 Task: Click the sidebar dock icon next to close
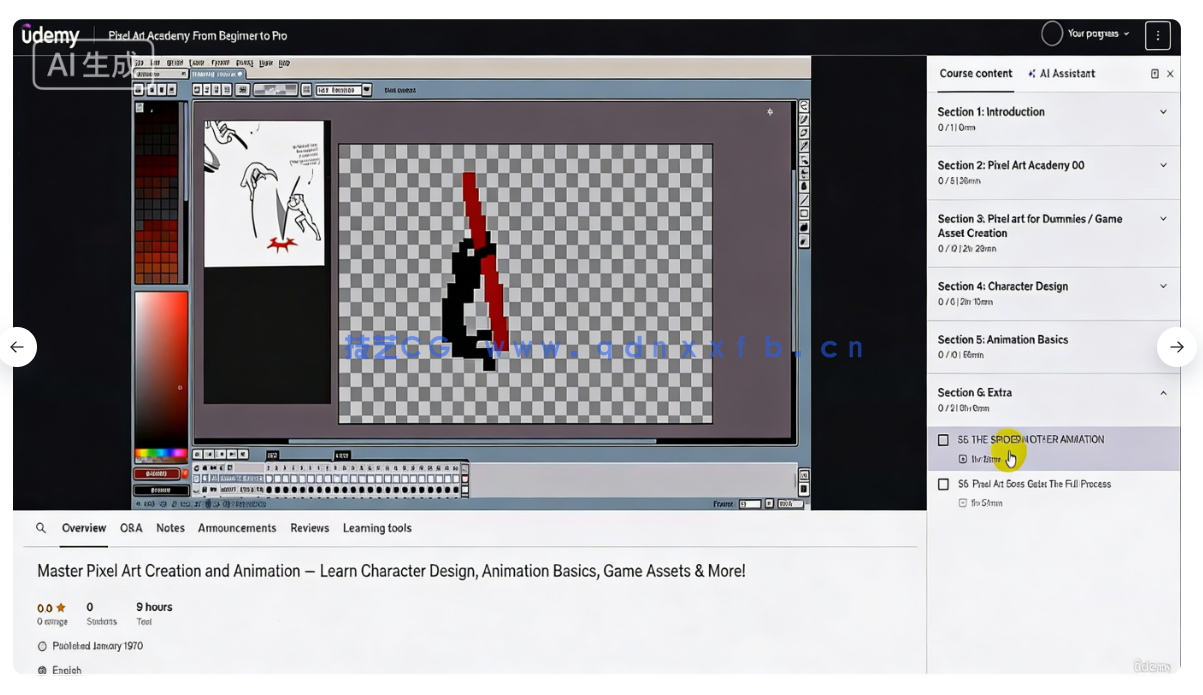1154,74
